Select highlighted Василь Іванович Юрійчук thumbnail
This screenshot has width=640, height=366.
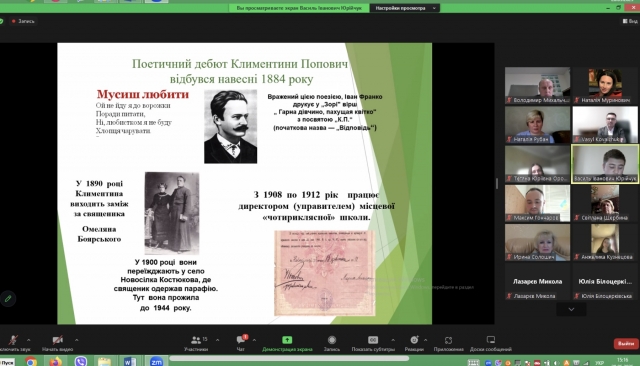605,164
